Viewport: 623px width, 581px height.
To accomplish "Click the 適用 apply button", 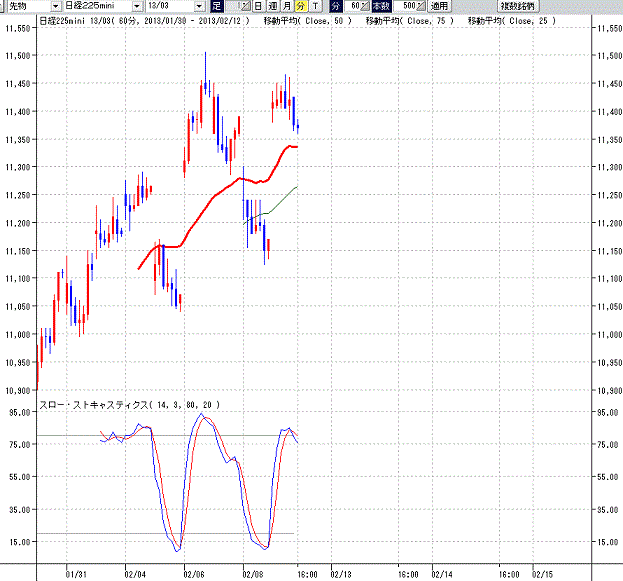I will click(439, 6).
